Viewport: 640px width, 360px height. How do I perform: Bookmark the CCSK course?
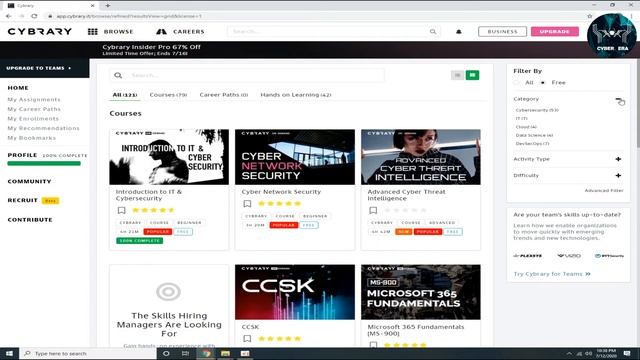pyautogui.click(x=247, y=339)
